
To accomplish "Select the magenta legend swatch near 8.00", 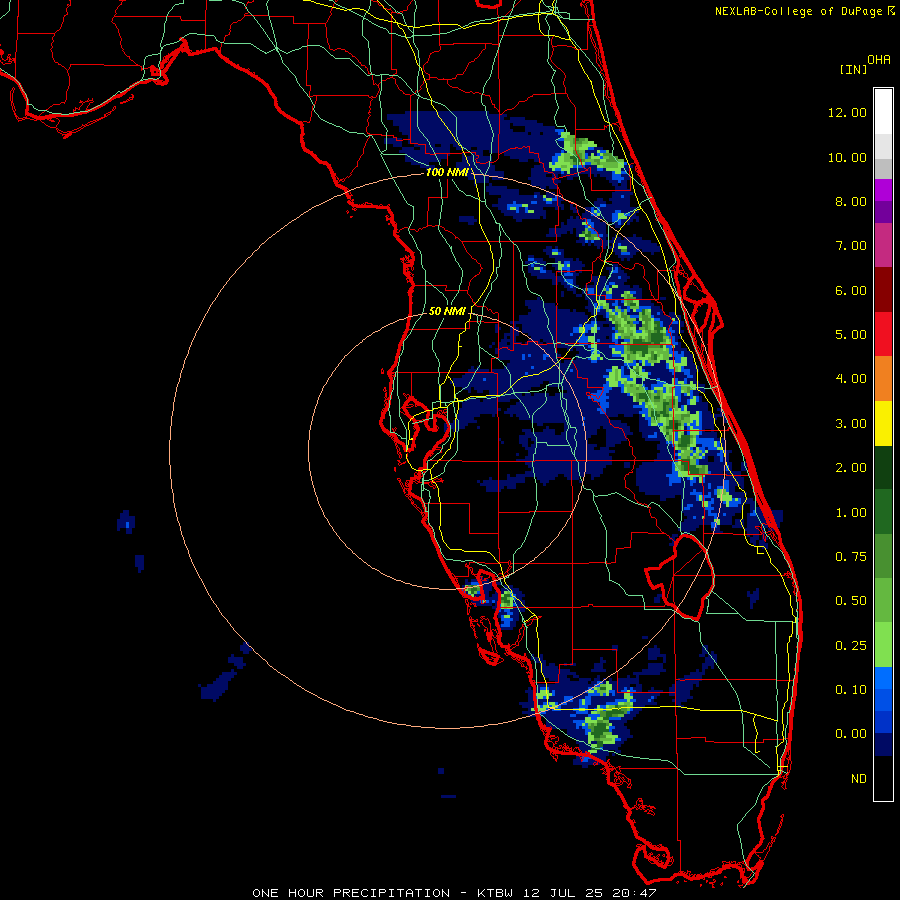I will (883, 190).
